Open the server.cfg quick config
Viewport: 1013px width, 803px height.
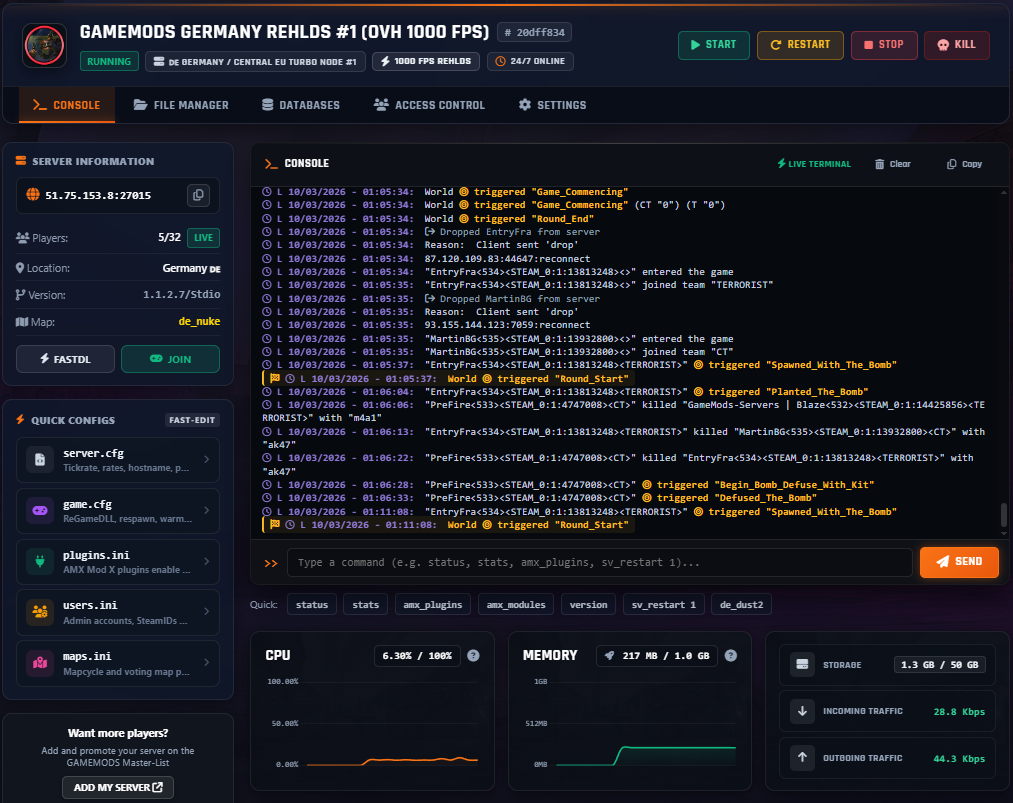pyautogui.click(x=118, y=459)
